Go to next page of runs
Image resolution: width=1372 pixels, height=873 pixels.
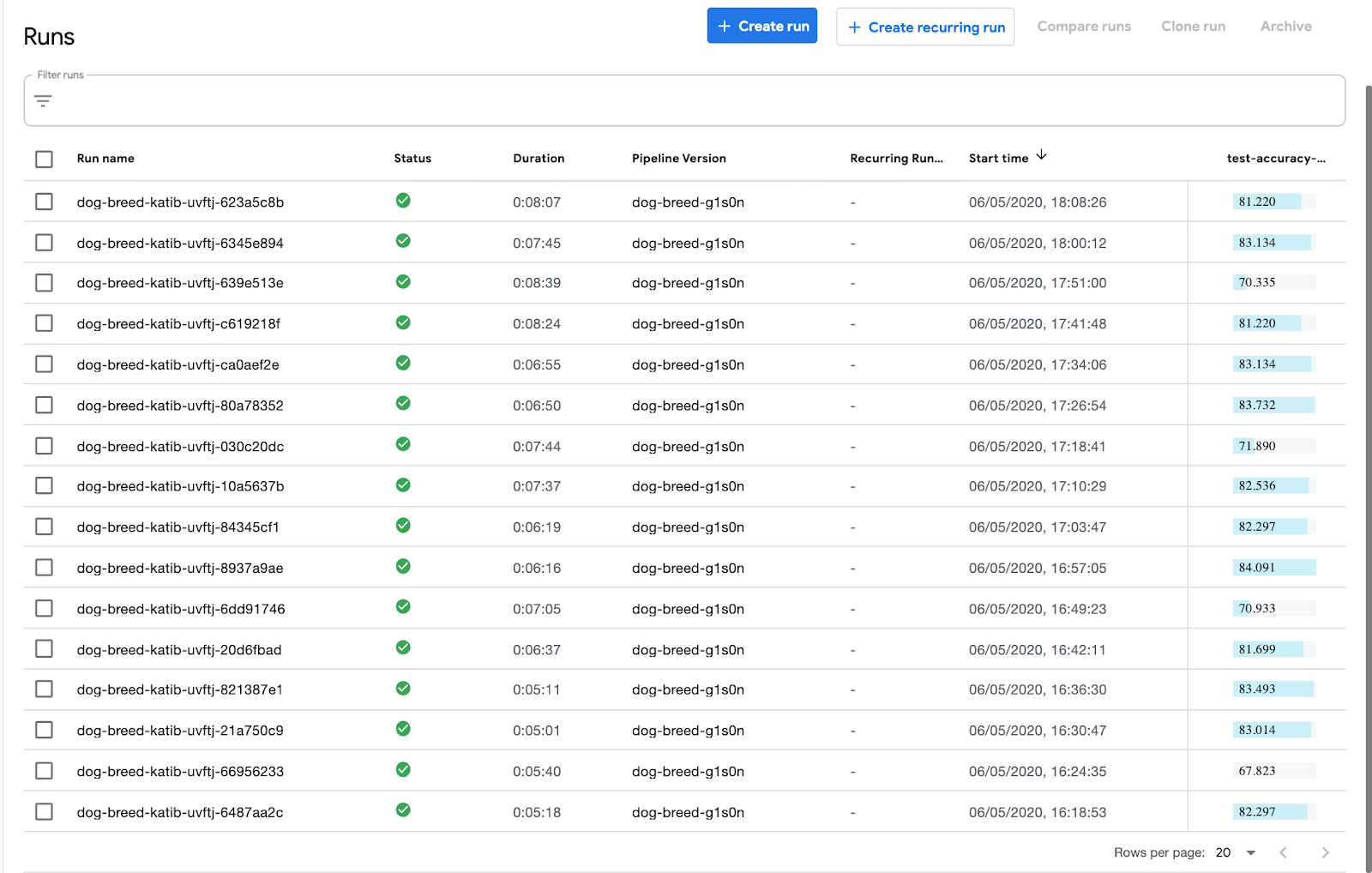1325,852
